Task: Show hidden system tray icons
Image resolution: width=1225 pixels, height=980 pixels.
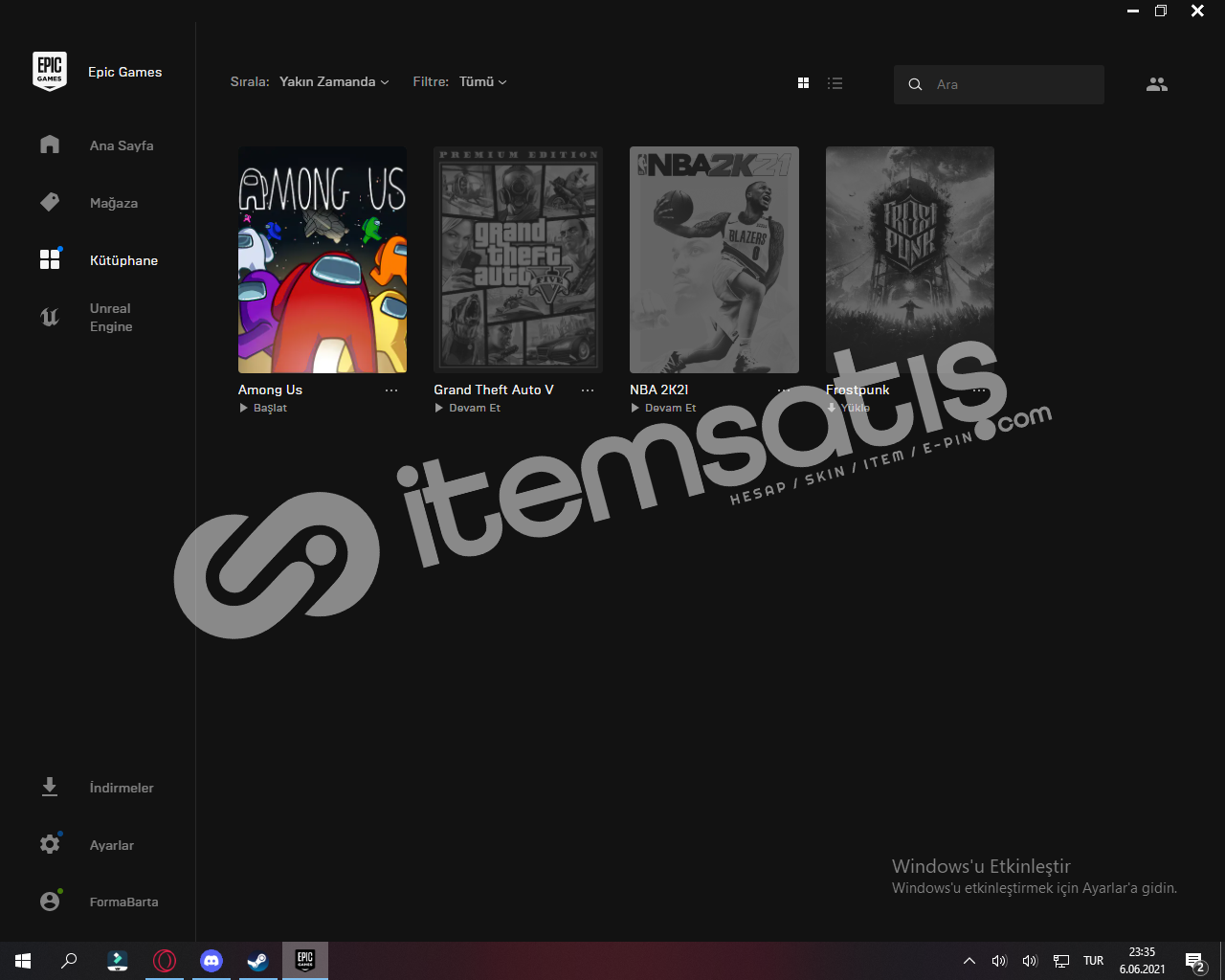Action: point(969,961)
